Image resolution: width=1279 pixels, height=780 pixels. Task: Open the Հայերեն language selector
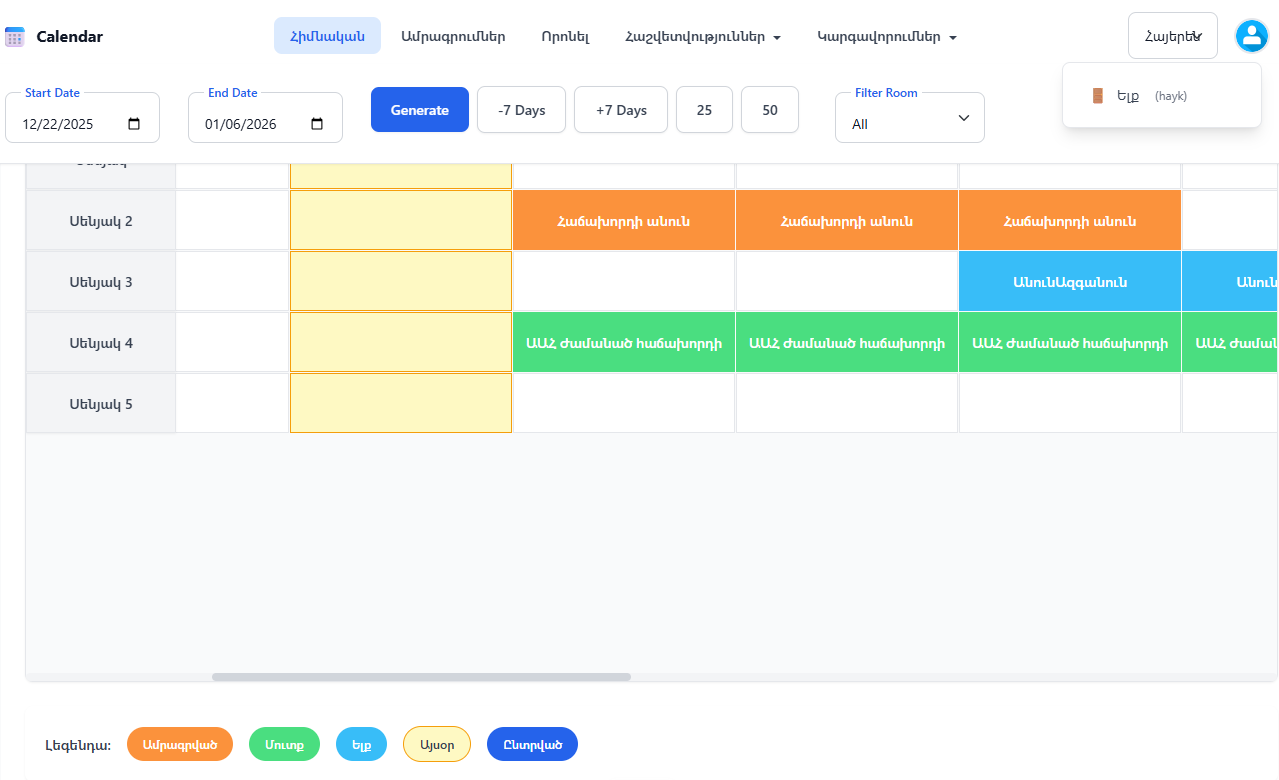pyautogui.click(x=1172, y=37)
